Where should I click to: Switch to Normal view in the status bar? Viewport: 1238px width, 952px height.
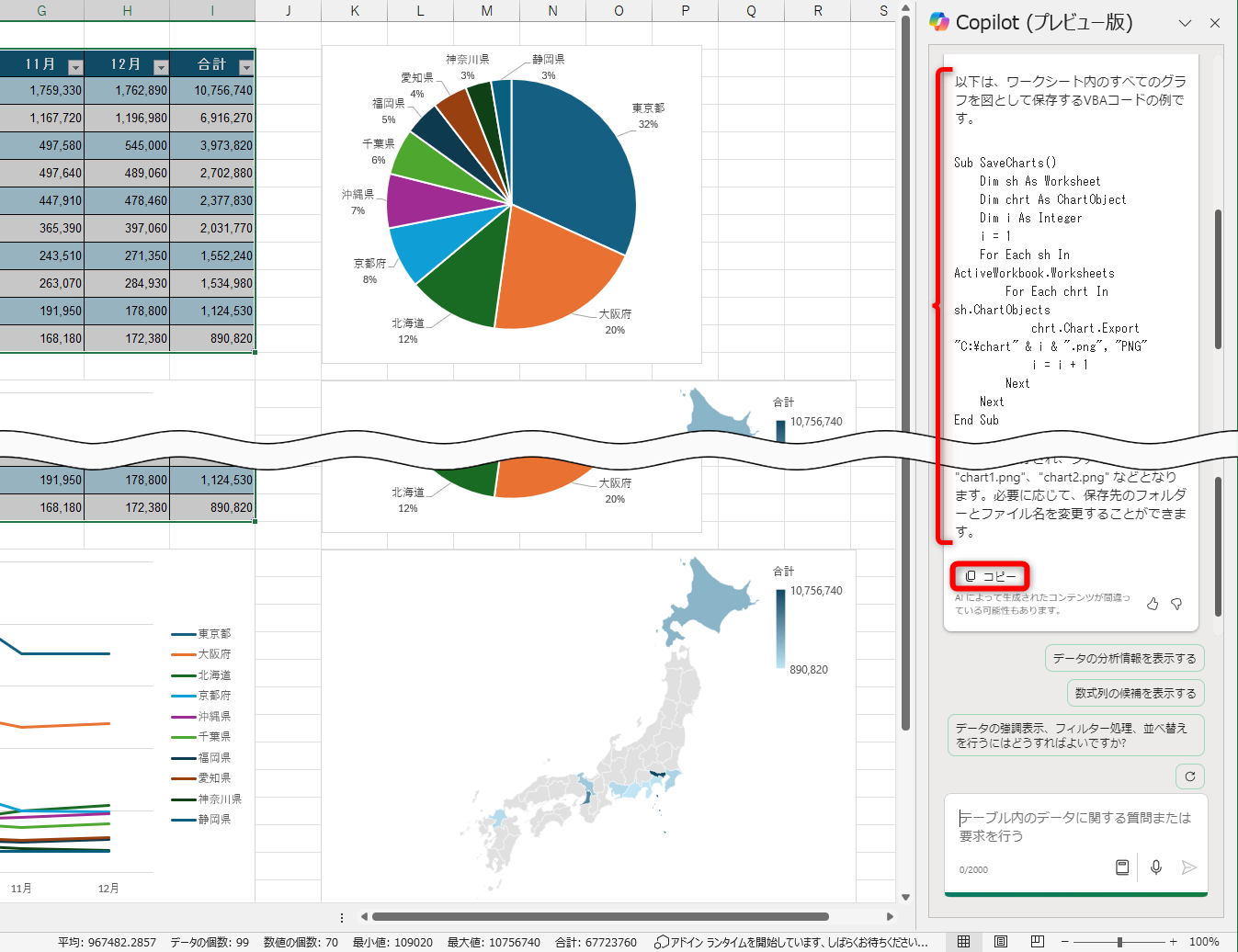pos(963,941)
